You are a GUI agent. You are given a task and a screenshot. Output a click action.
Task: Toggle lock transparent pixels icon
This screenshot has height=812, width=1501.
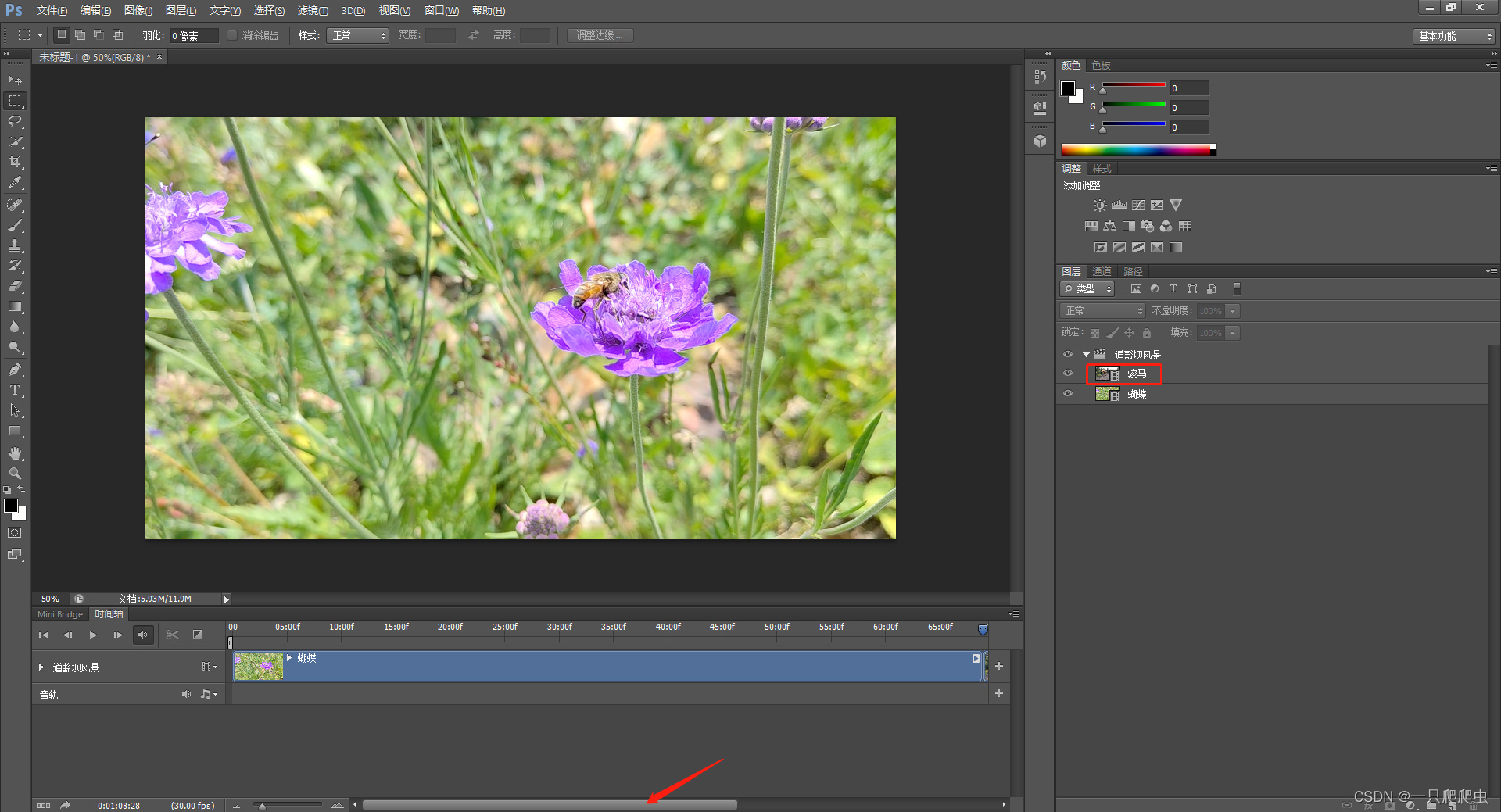click(x=1095, y=333)
